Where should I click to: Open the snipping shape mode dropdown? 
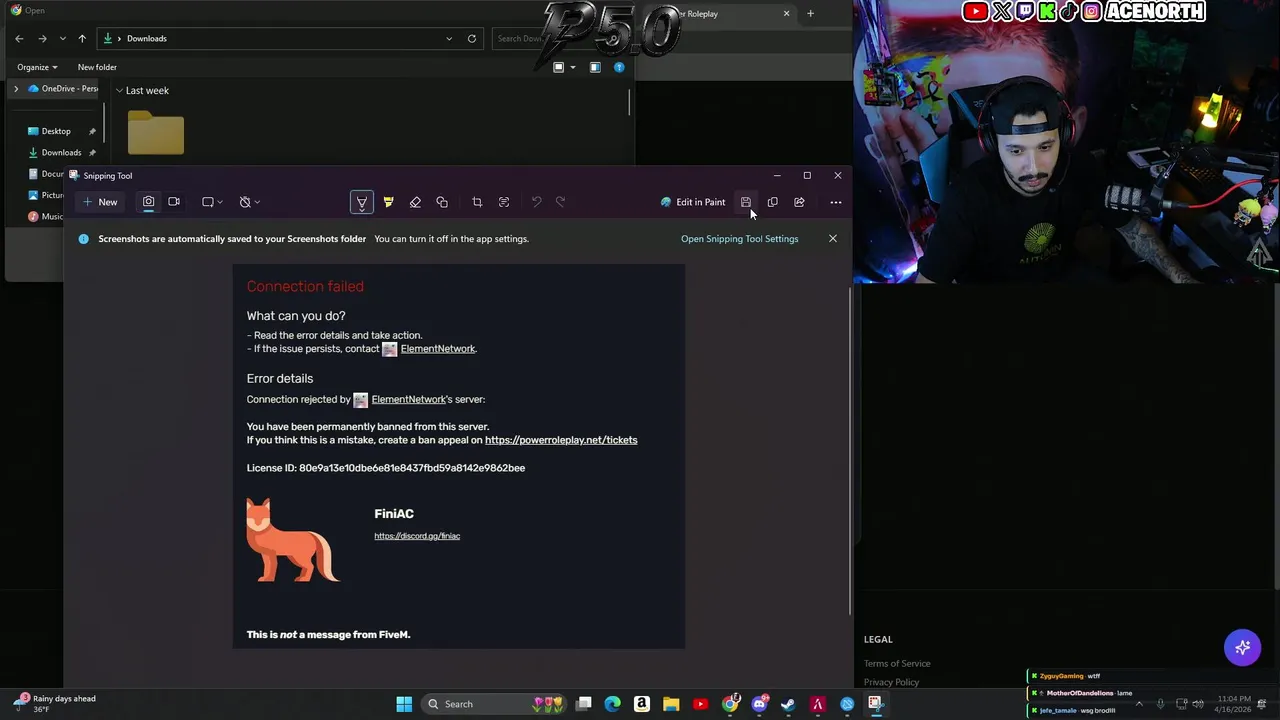coord(212,202)
